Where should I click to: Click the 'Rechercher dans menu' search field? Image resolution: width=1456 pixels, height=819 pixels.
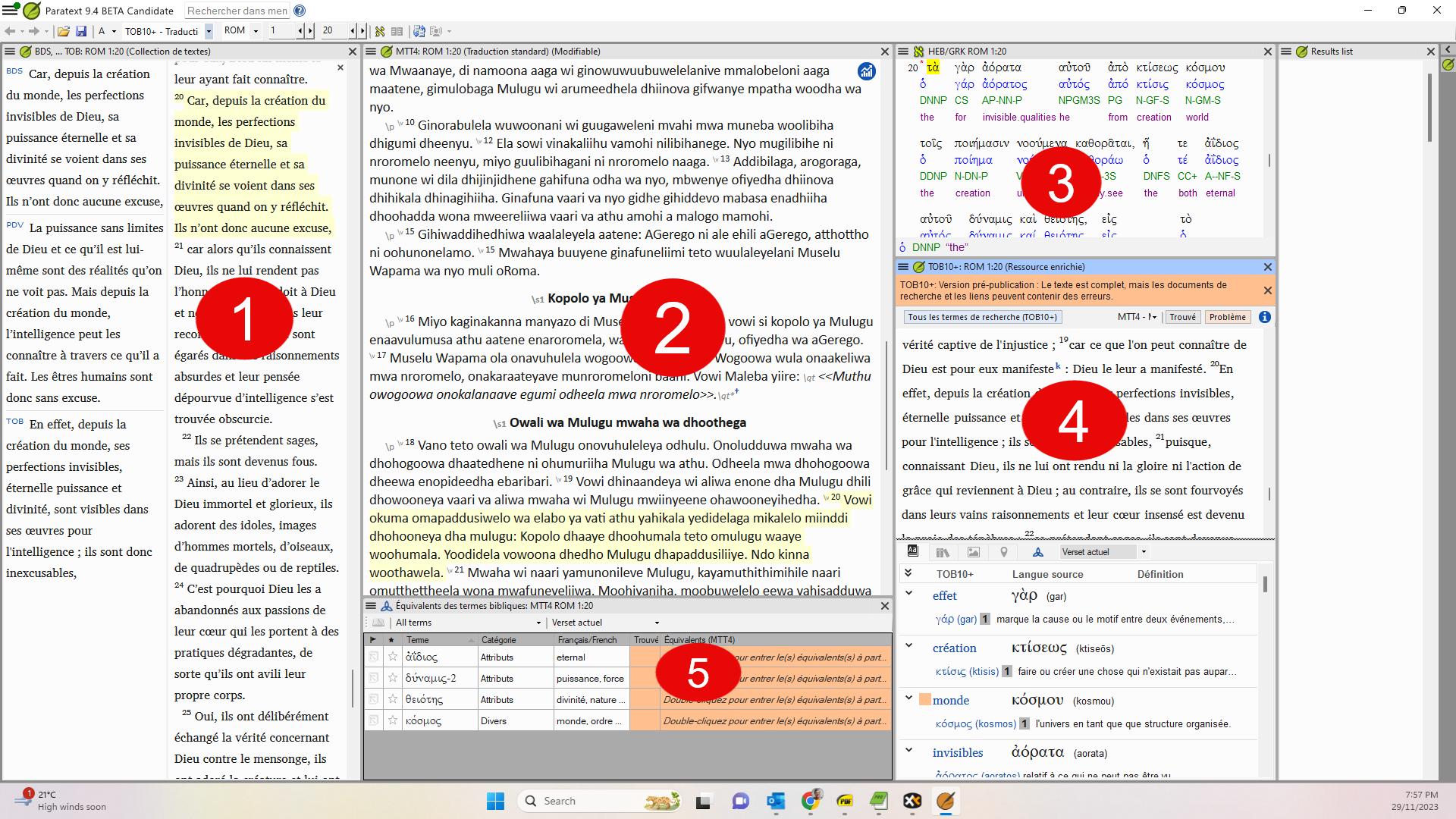[x=237, y=11]
